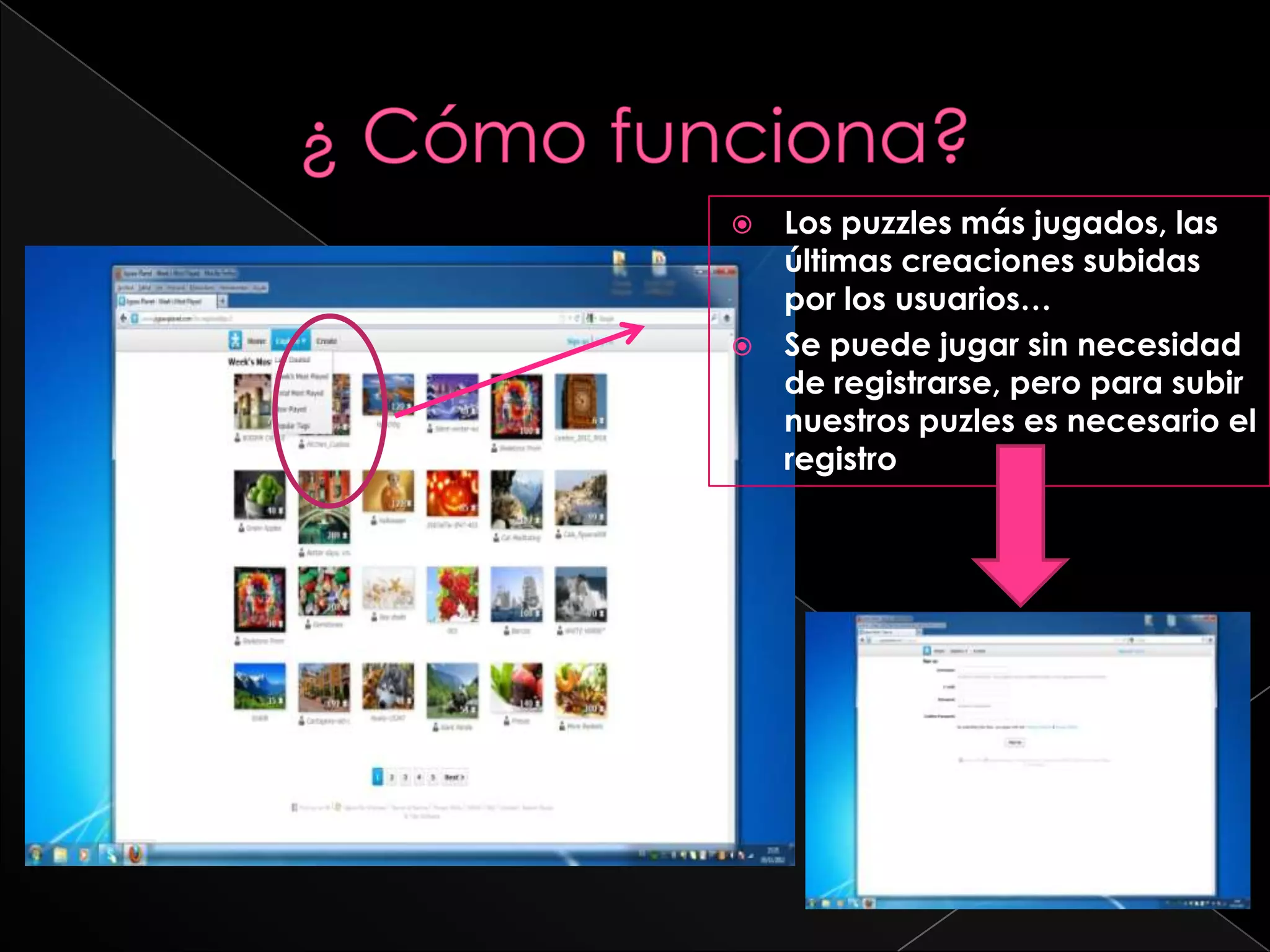Focus the Google search box in Firefox
This screenshot has width=1270, height=952.
[651, 318]
